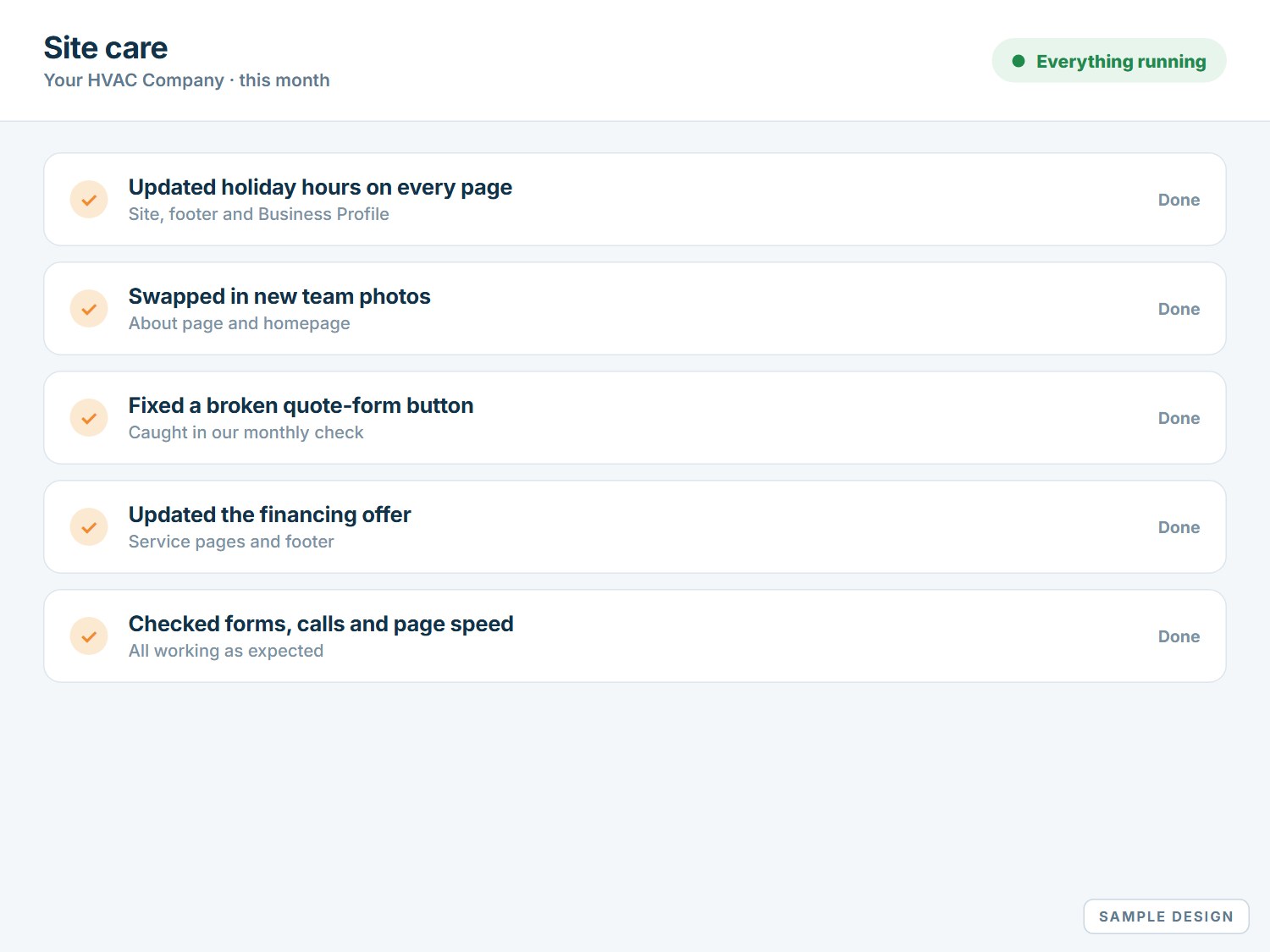
Task: Open the Checked forms, calls and page speed item
Action: click(x=635, y=636)
